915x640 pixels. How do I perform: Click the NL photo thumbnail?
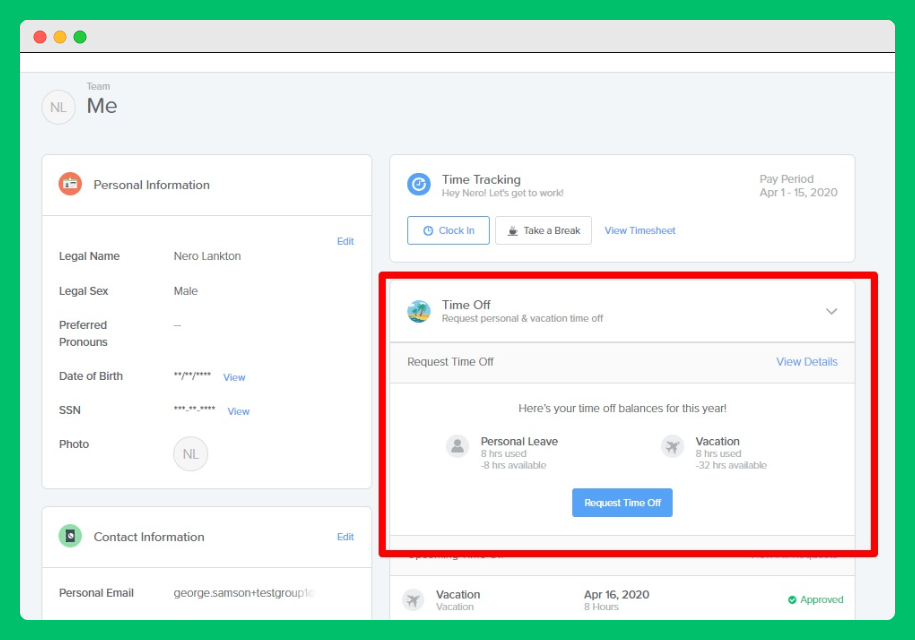tap(191, 454)
